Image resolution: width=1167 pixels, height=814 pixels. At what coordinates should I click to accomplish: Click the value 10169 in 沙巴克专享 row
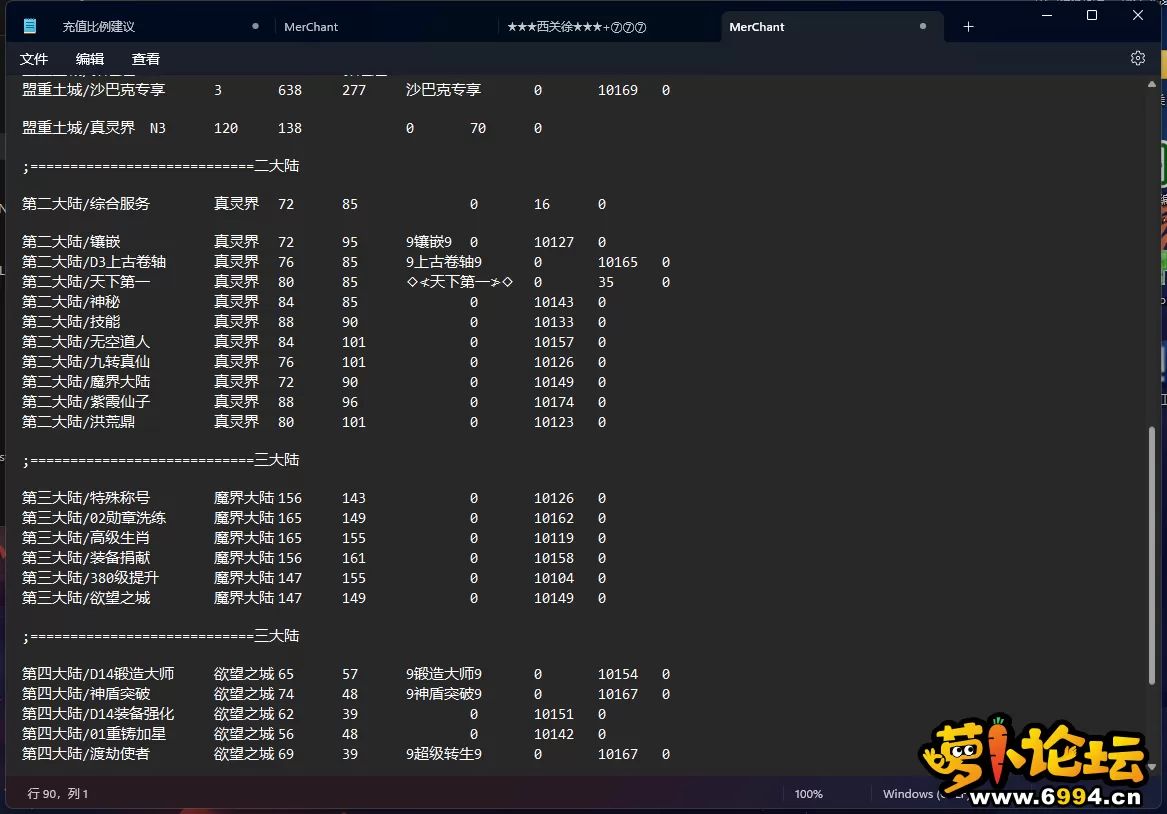coord(618,90)
